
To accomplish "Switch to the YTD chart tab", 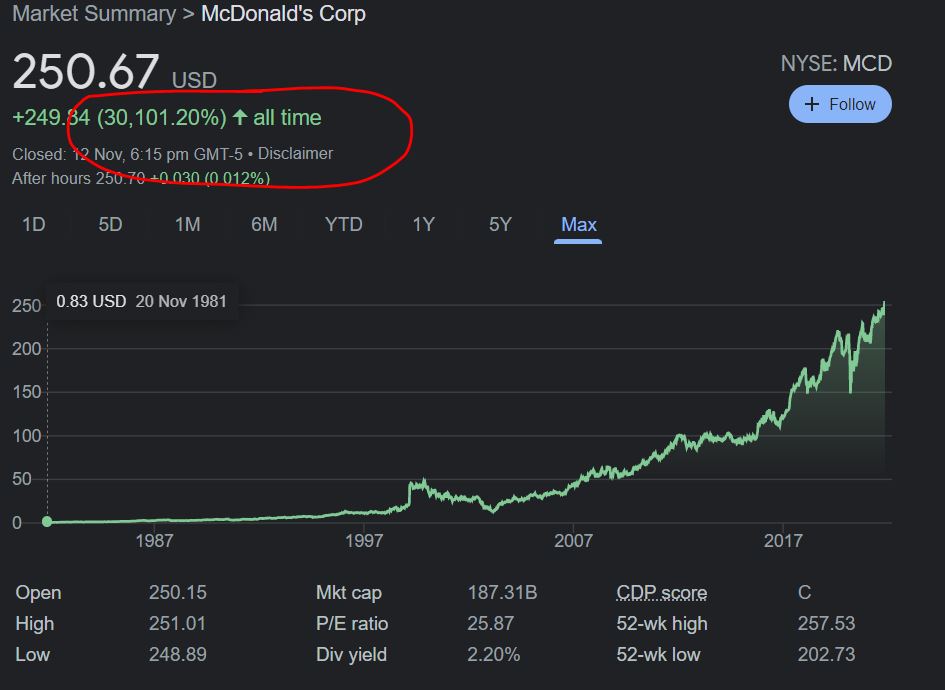I will tap(343, 224).
